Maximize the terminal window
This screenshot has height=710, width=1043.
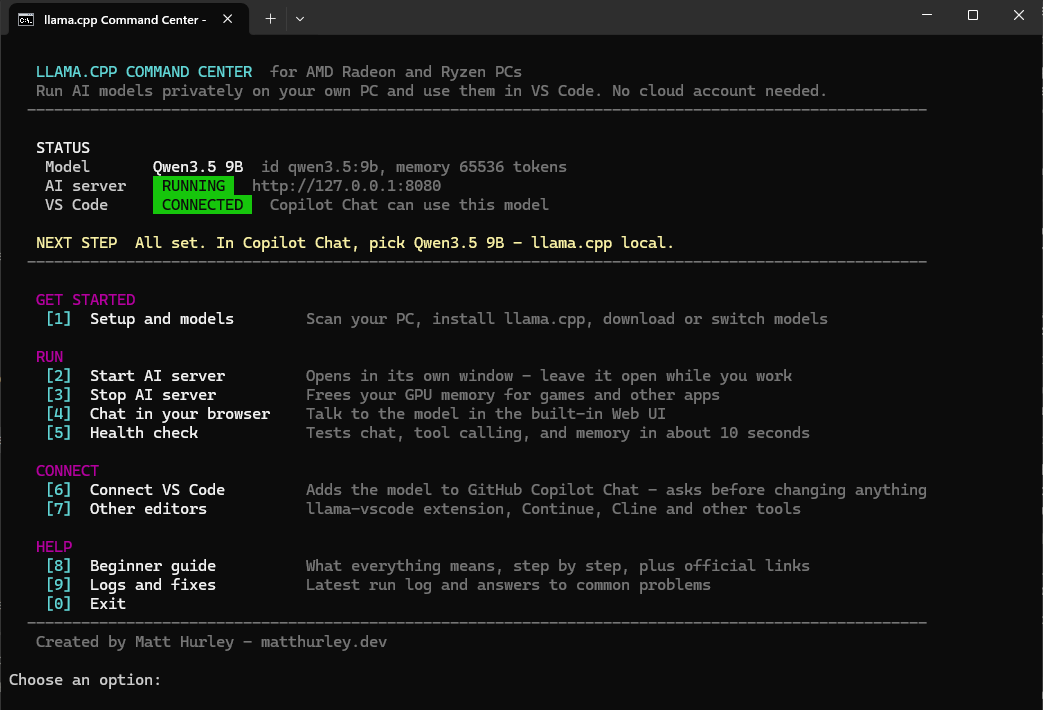pyautogui.click(x=972, y=15)
